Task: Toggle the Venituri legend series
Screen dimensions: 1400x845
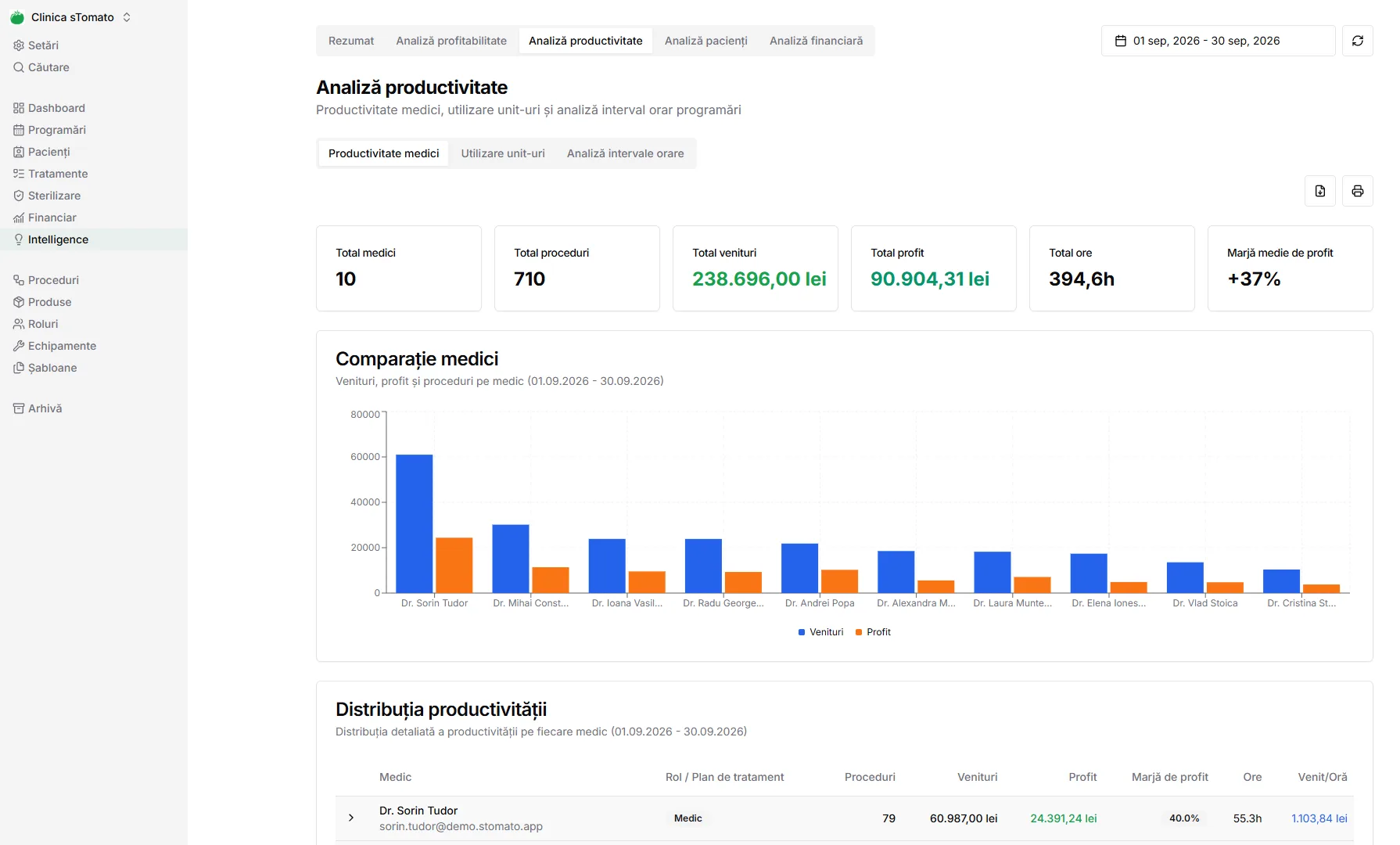Action: [x=820, y=632]
